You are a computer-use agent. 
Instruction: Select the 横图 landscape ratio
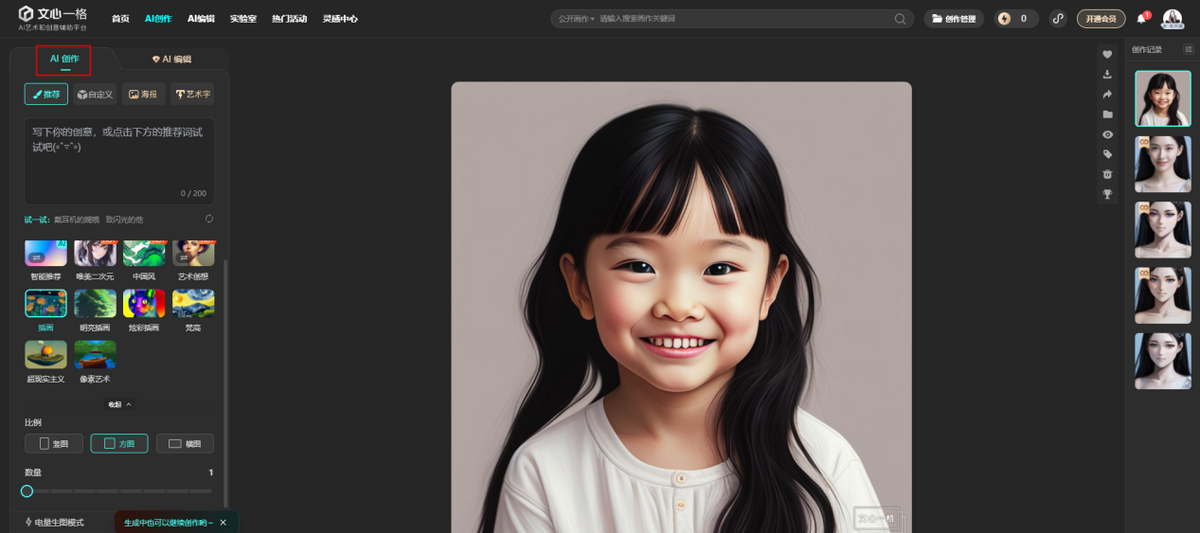pyautogui.click(x=185, y=443)
